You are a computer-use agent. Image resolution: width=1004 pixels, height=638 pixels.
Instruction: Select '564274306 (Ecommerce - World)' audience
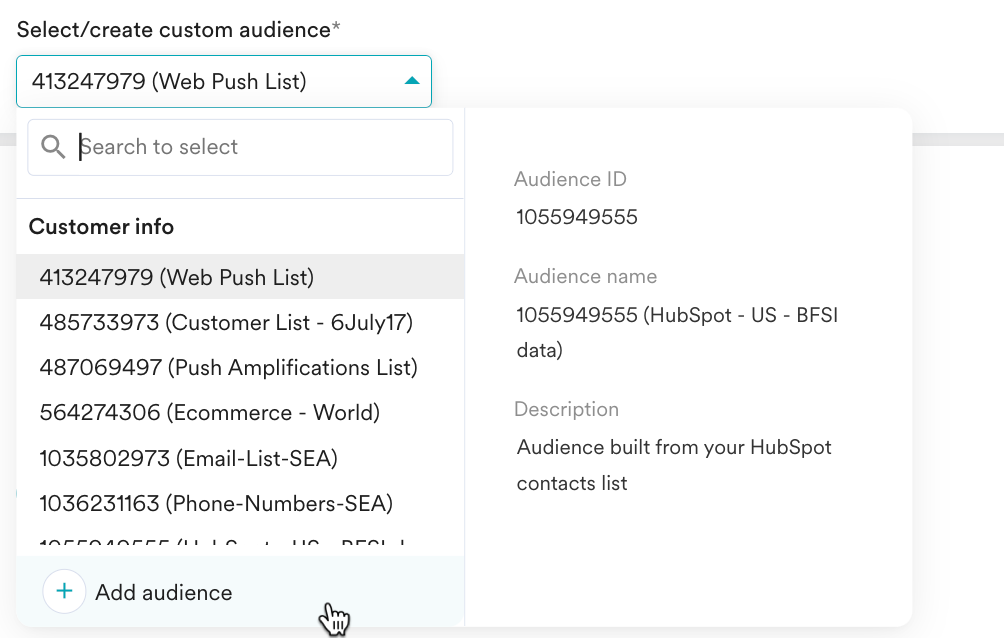pos(210,413)
